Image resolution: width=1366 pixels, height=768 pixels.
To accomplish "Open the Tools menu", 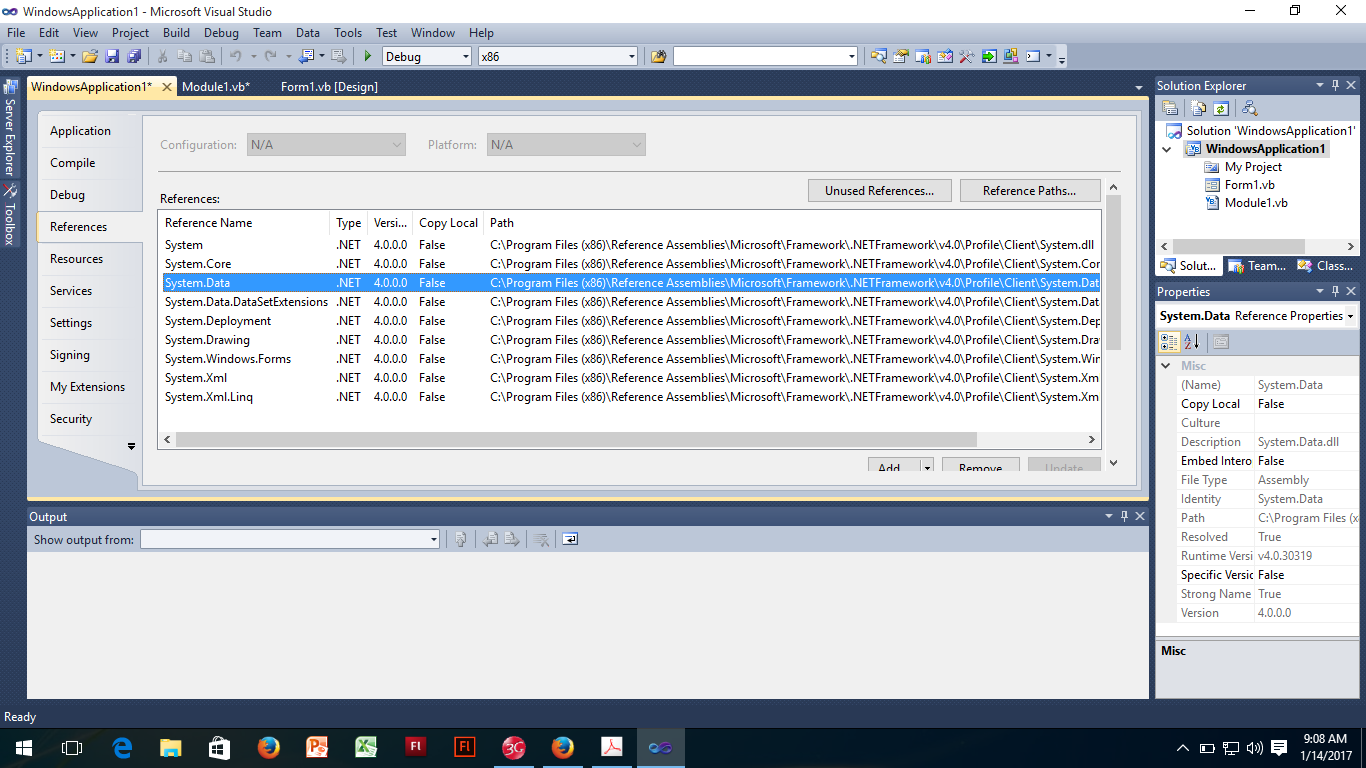I will (x=348, y=32).
